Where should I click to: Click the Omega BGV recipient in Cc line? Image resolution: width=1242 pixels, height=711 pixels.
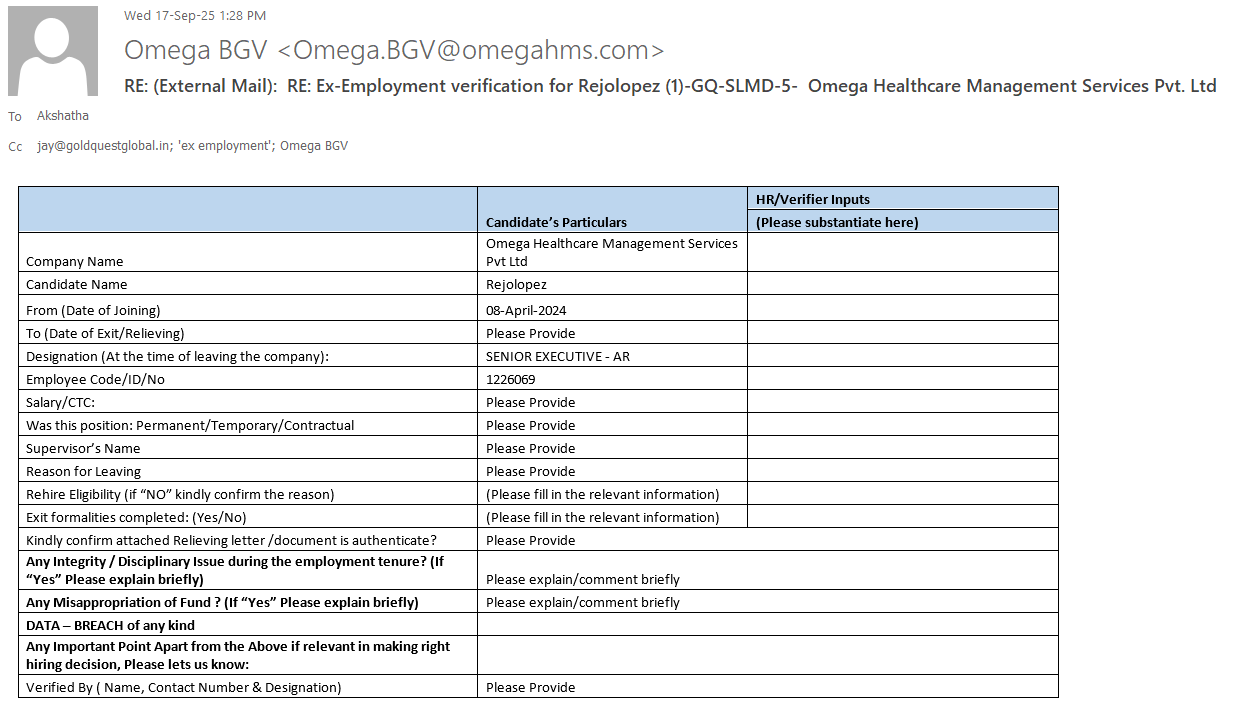click(314, 146)
